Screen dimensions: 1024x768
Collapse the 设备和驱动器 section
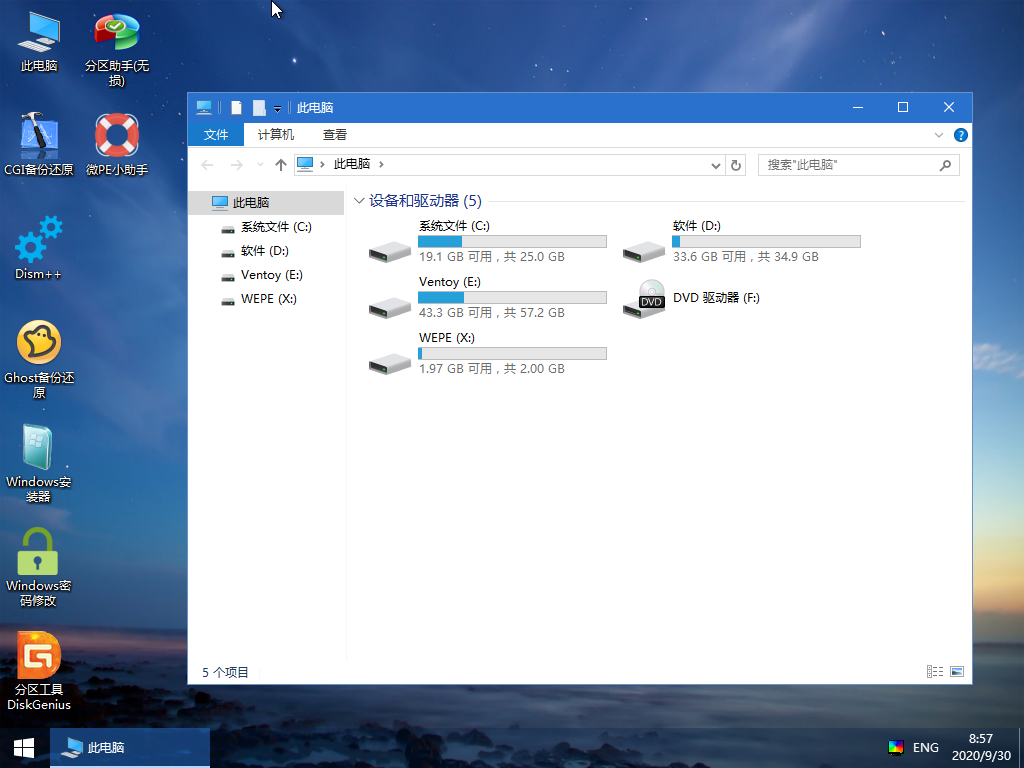tap(359, 201)
